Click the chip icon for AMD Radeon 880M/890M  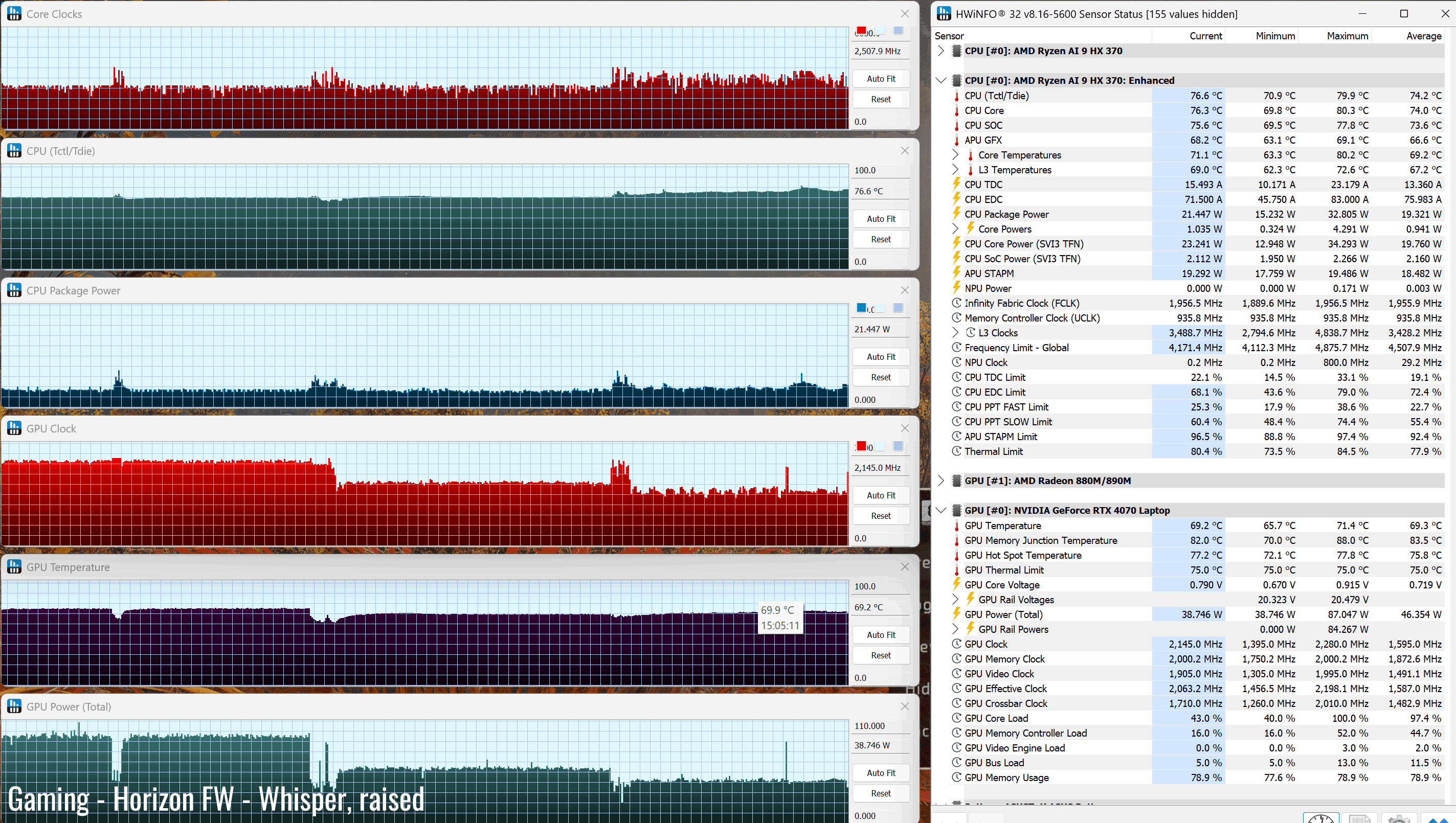[x=957, y=481]
